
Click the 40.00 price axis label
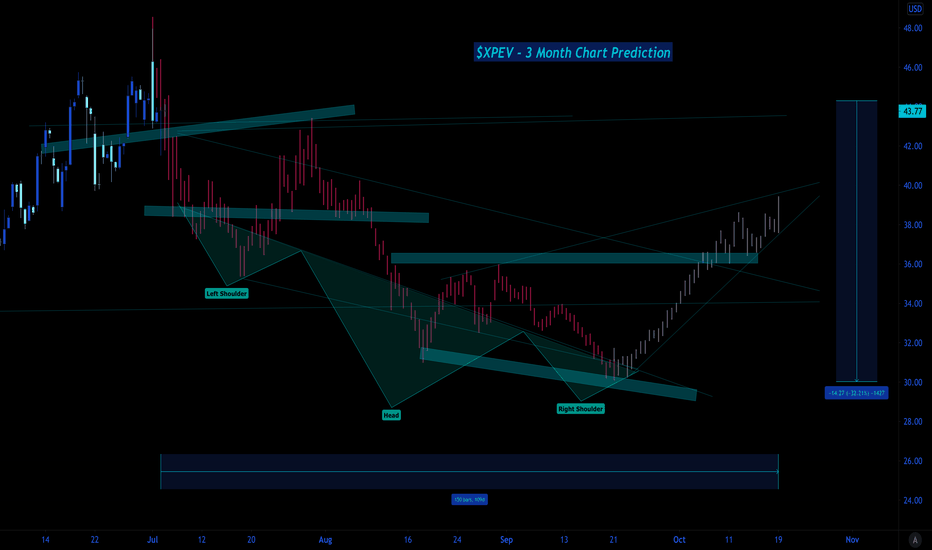coord(913,186)
